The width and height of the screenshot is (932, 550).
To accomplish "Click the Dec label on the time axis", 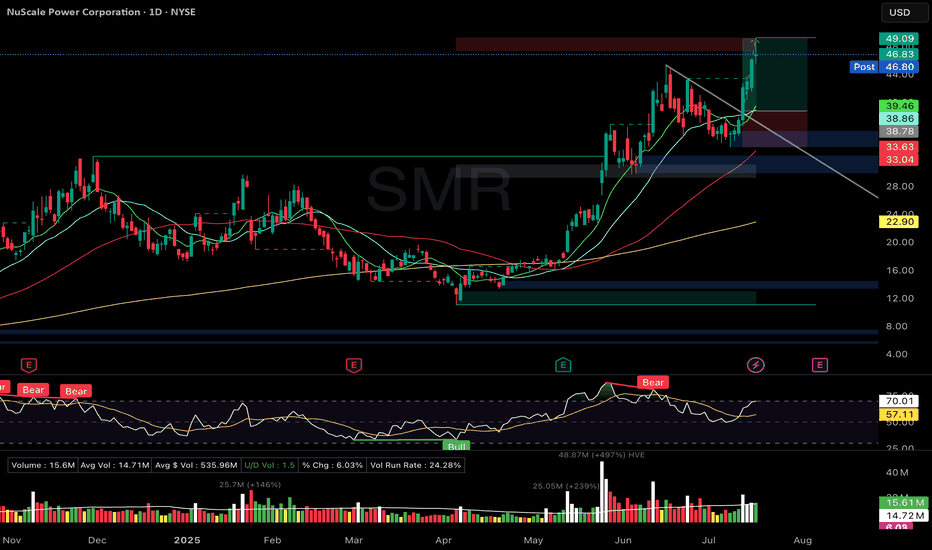I will pos(97,540).
